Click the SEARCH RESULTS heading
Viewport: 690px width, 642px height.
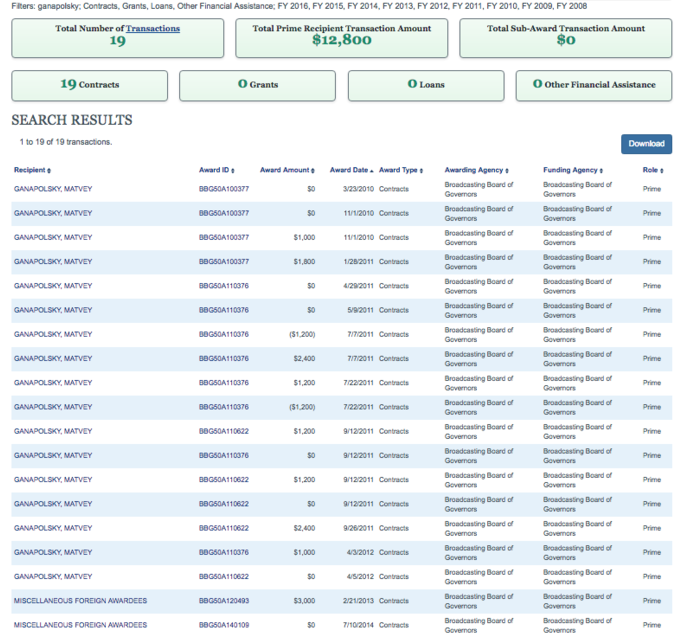tap(72, 120)
